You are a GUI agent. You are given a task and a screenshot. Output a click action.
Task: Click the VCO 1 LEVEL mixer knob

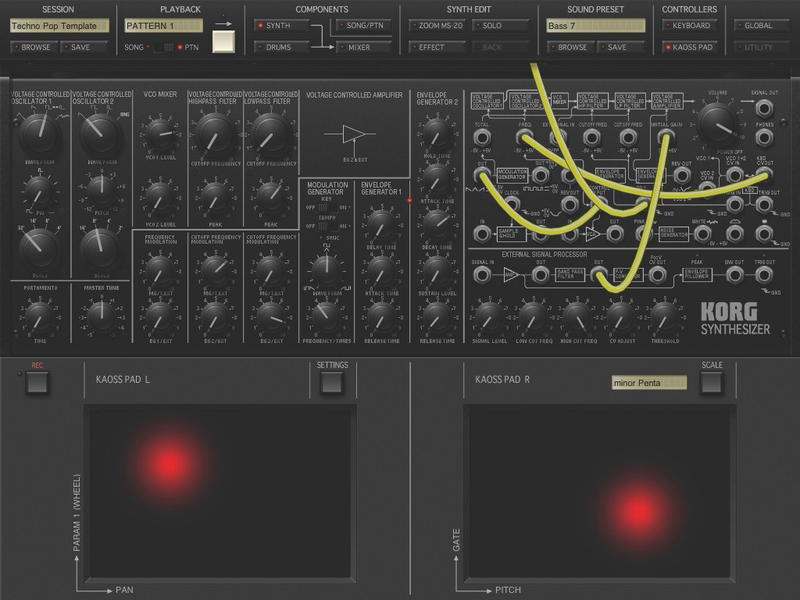coord(160,134)
